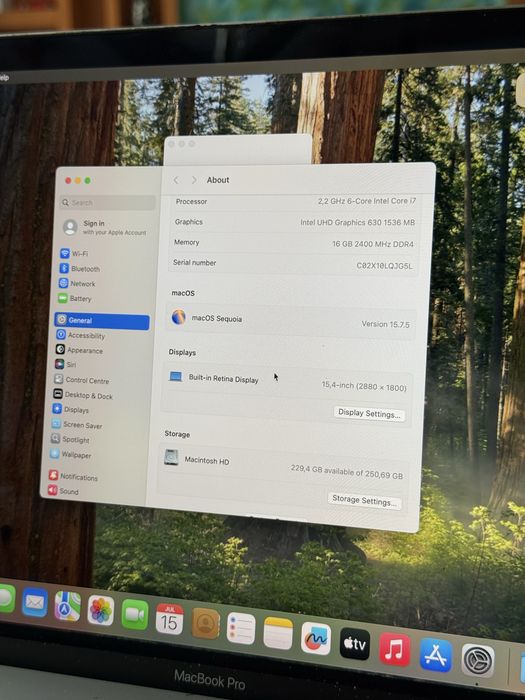Launch Reminders from the Dock
525x700 pixels.
[x=241, y=628]
